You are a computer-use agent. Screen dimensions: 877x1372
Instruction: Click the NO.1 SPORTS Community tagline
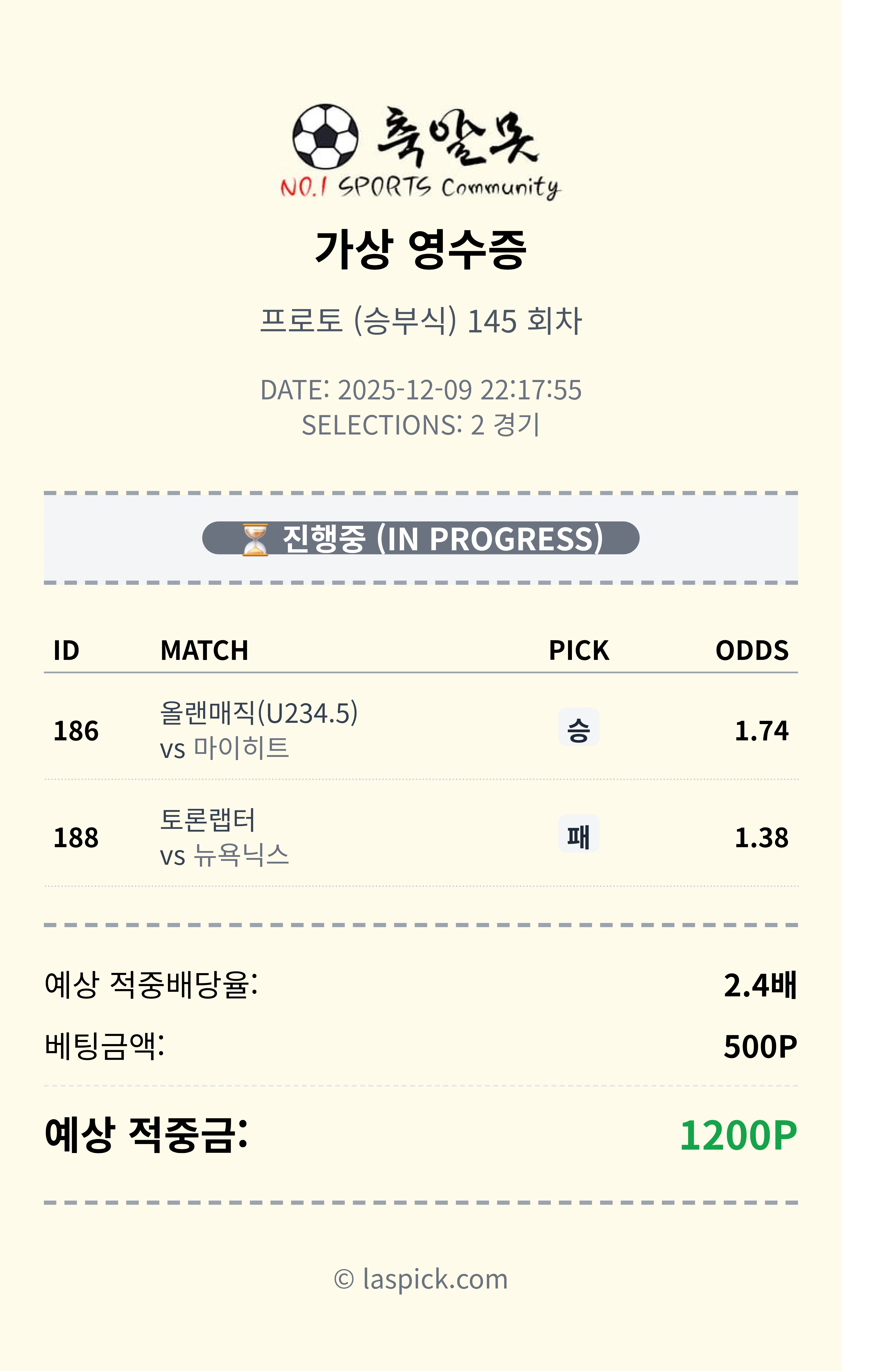click(x=421, y=187)
